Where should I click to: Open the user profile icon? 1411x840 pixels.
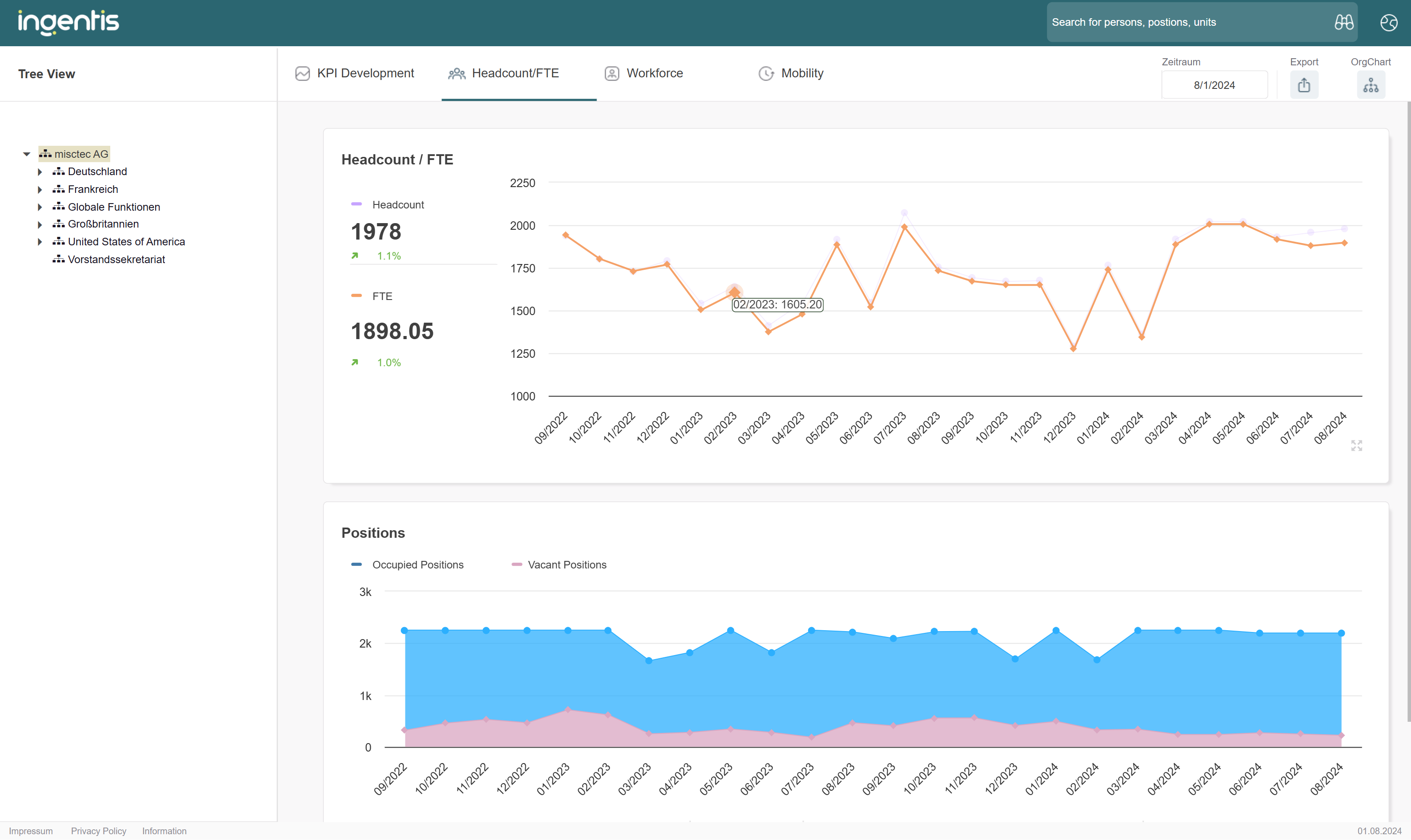pyautogui.click(x=1388, y=22)
